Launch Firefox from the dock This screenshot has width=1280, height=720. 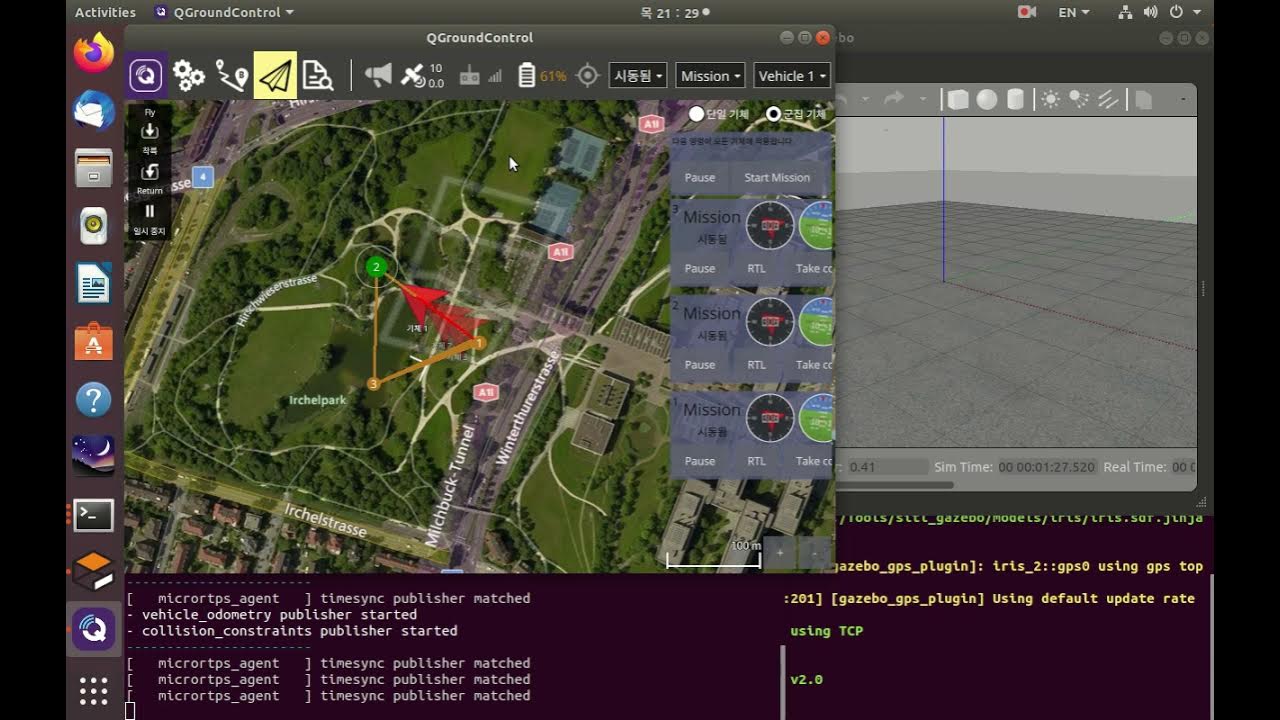[x=94, y=51]
